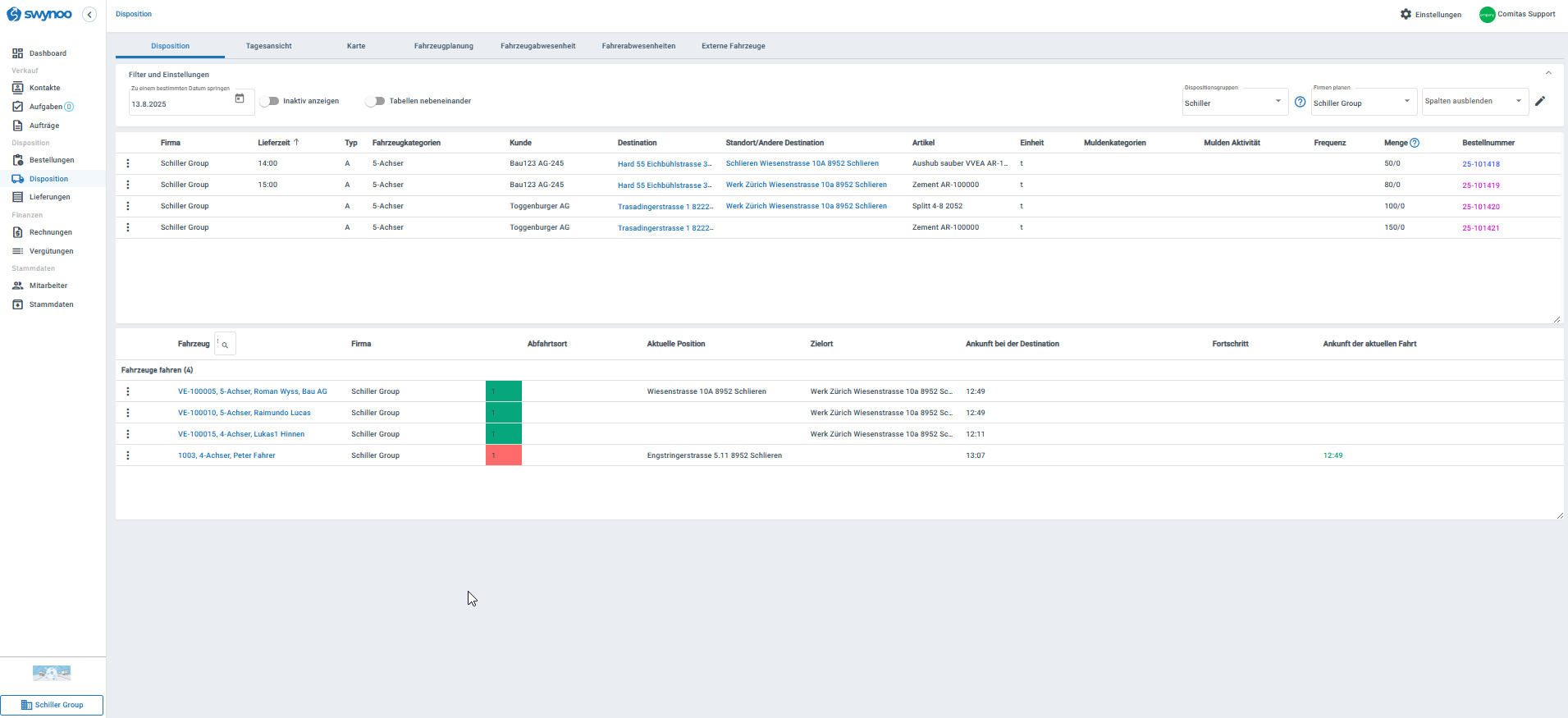Image resolution: width=1568 pixels, height=718 pixels.
Task: Open the three-dot menu for order 25-101418
Action: point(128,163)
